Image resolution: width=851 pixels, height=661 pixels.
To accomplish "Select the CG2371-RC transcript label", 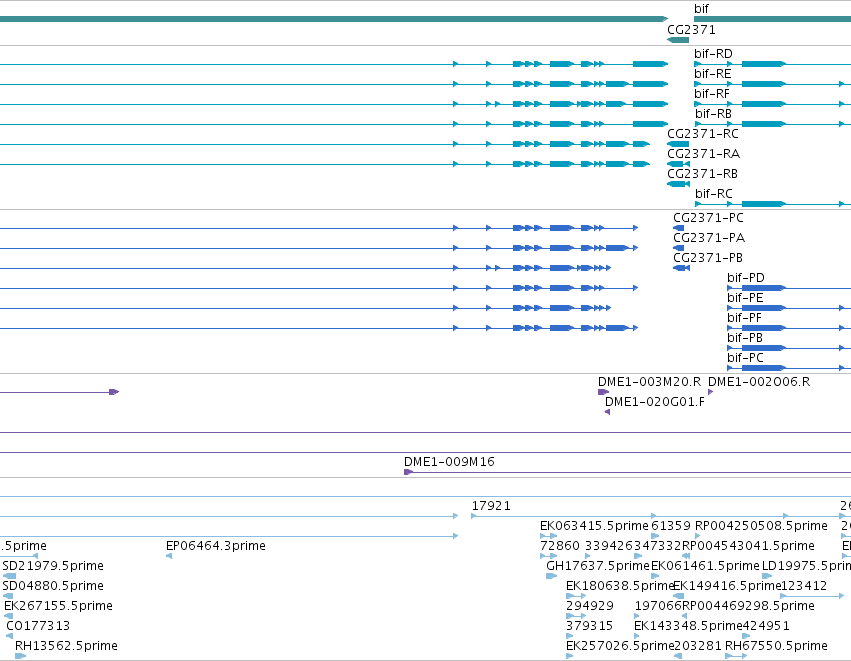I will (703, 134).
